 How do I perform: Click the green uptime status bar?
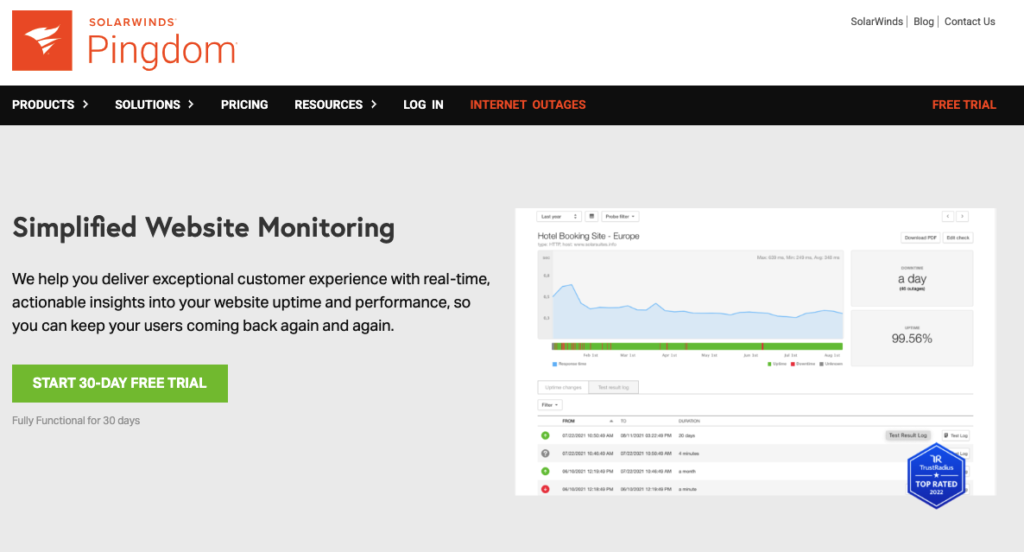697,346
